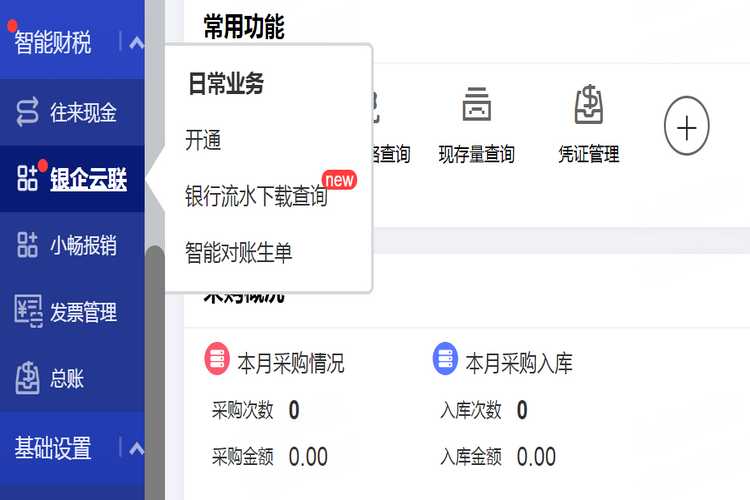750x500 pixels.
Task: Click the sidebar vertical scrollbar
Action: [154, 370]
